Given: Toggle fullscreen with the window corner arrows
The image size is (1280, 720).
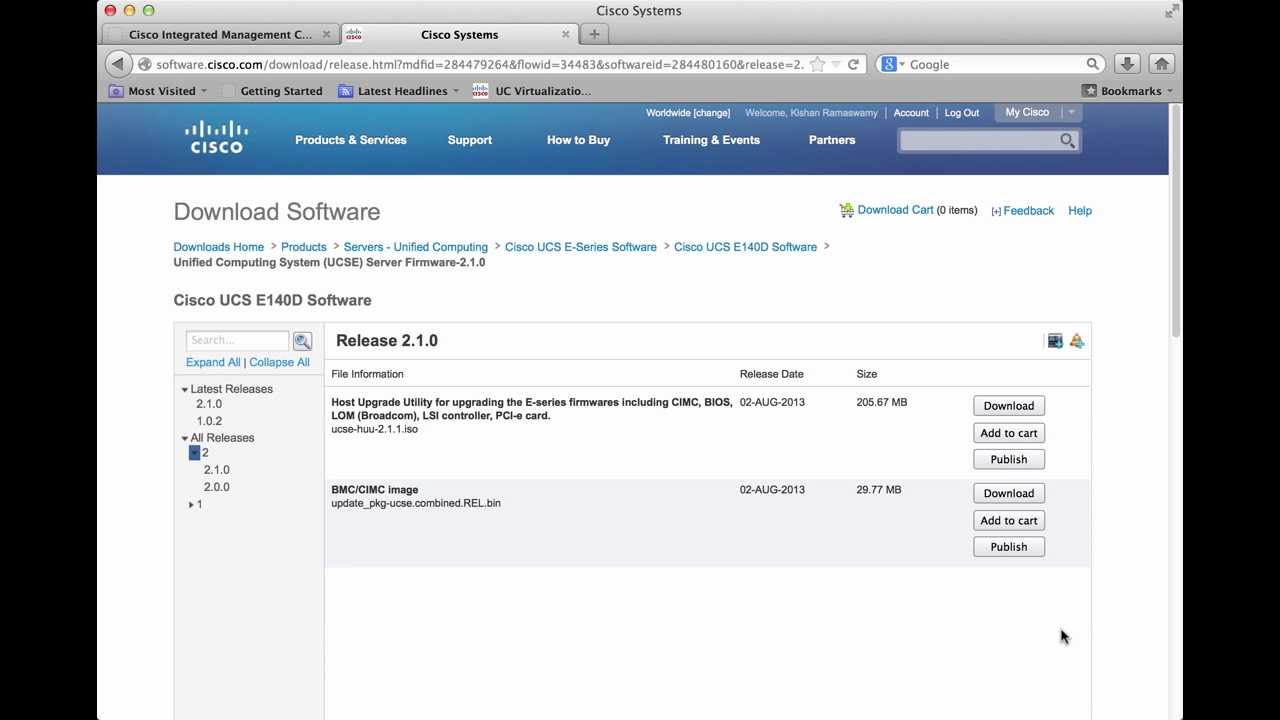Looking at the screenshot, I should pos(1171,11).
